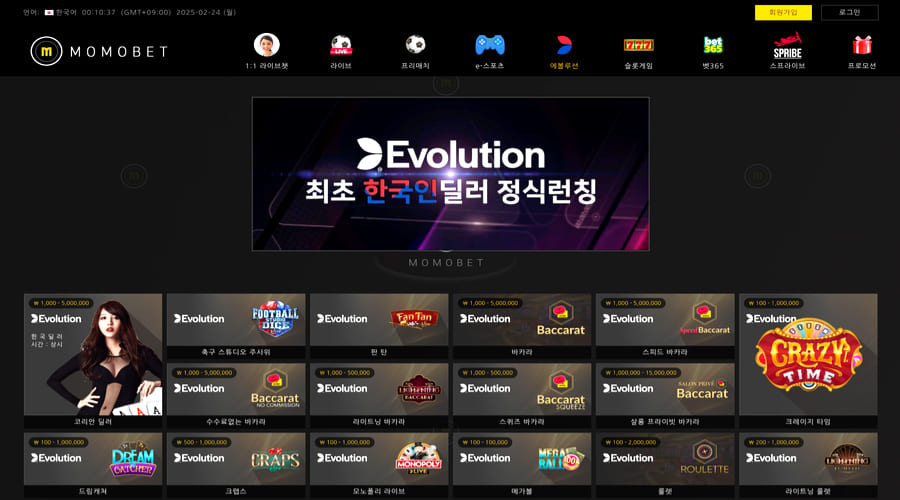Open the 슬롯게임 777 icon
The image size is (900, 500).
638,45
